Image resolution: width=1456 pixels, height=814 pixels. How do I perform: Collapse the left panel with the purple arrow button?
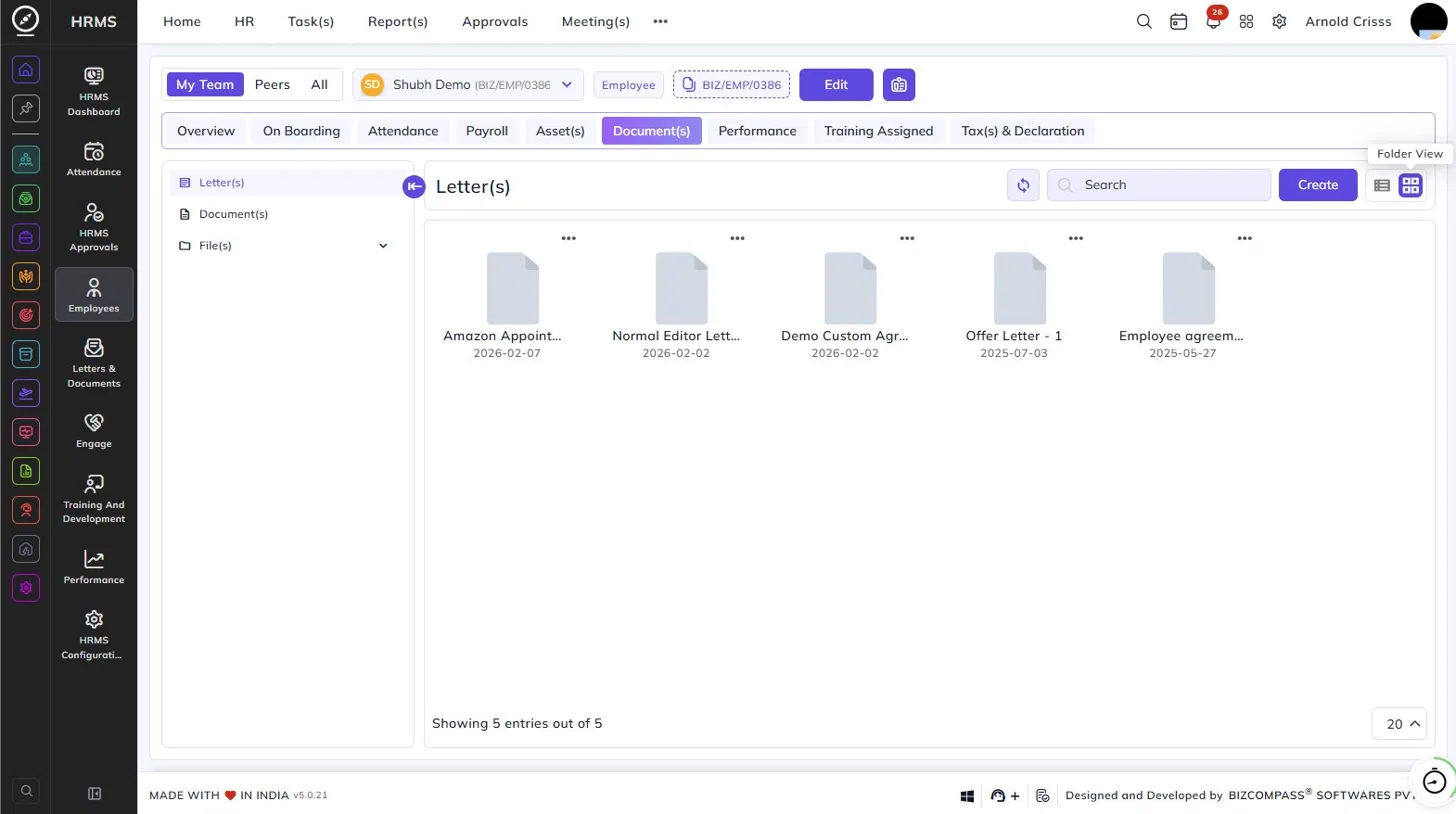[x=414, y=186]
